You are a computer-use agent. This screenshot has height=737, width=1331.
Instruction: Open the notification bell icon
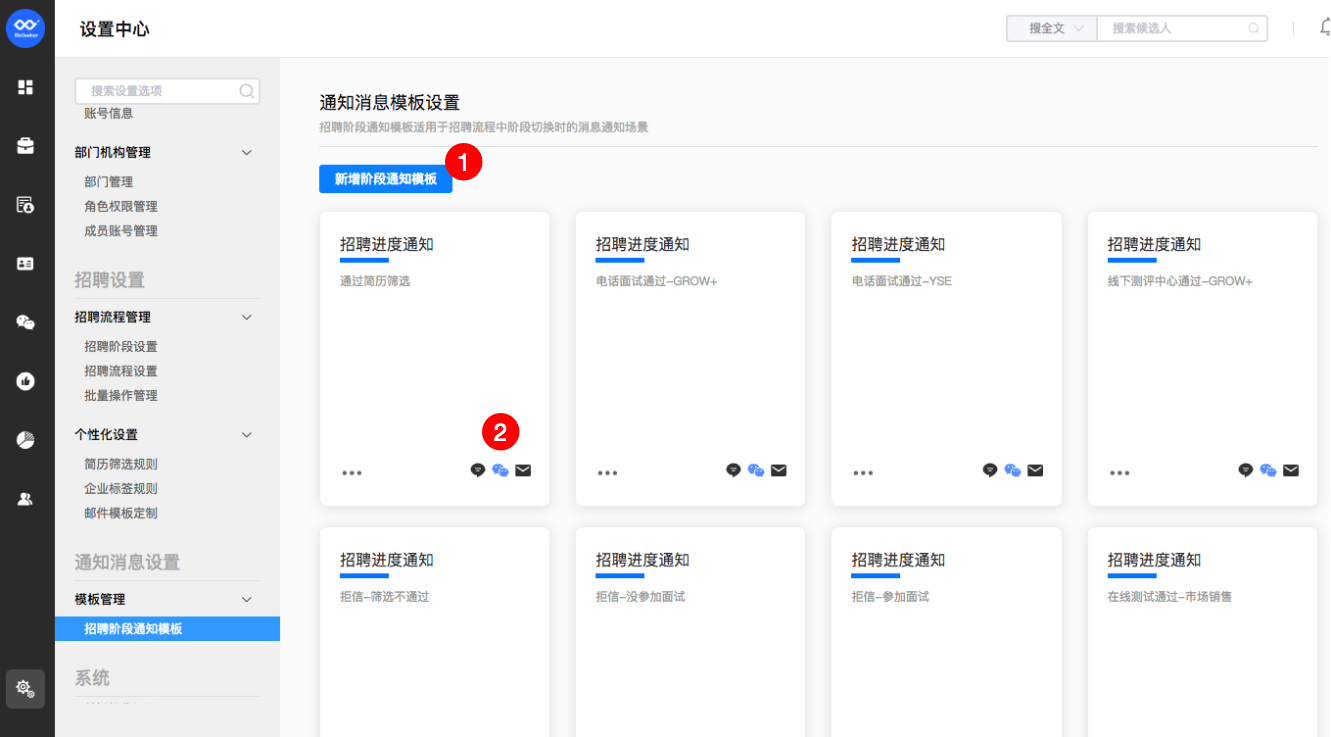coord(1325,28)
